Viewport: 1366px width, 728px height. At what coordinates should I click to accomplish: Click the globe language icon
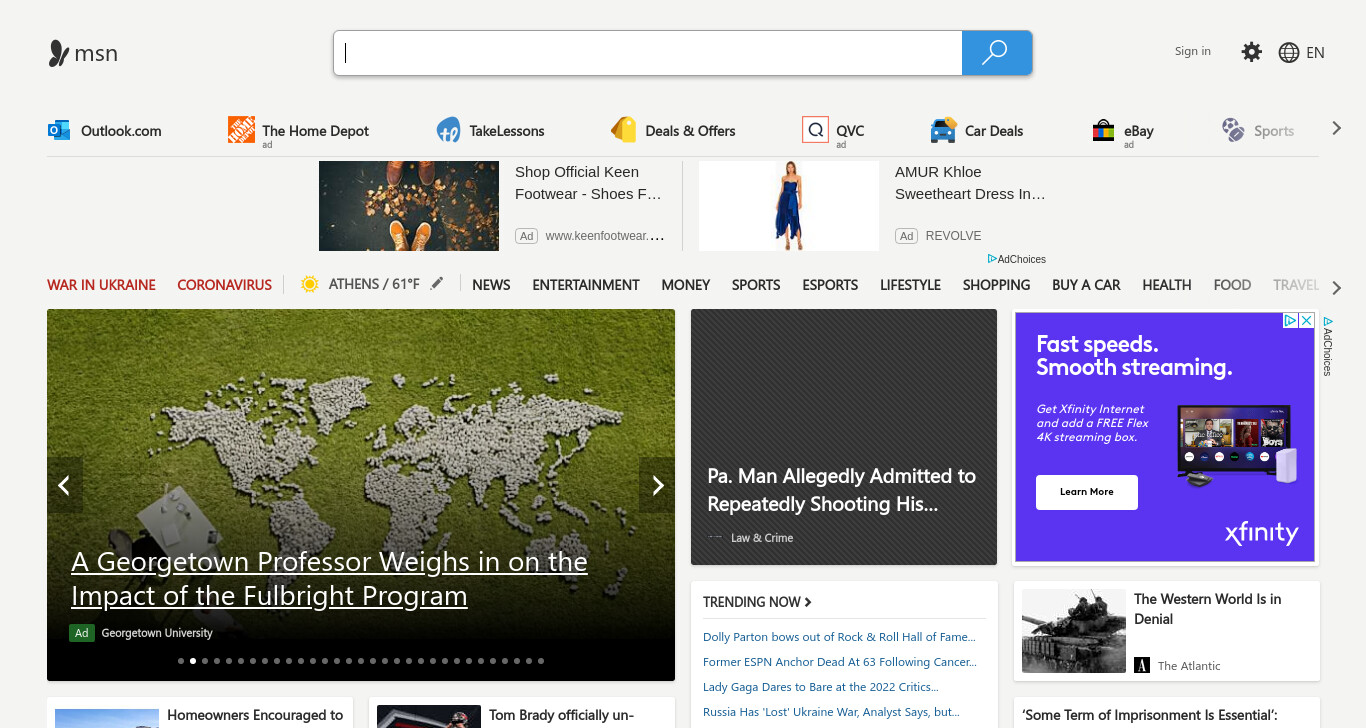1289,53
